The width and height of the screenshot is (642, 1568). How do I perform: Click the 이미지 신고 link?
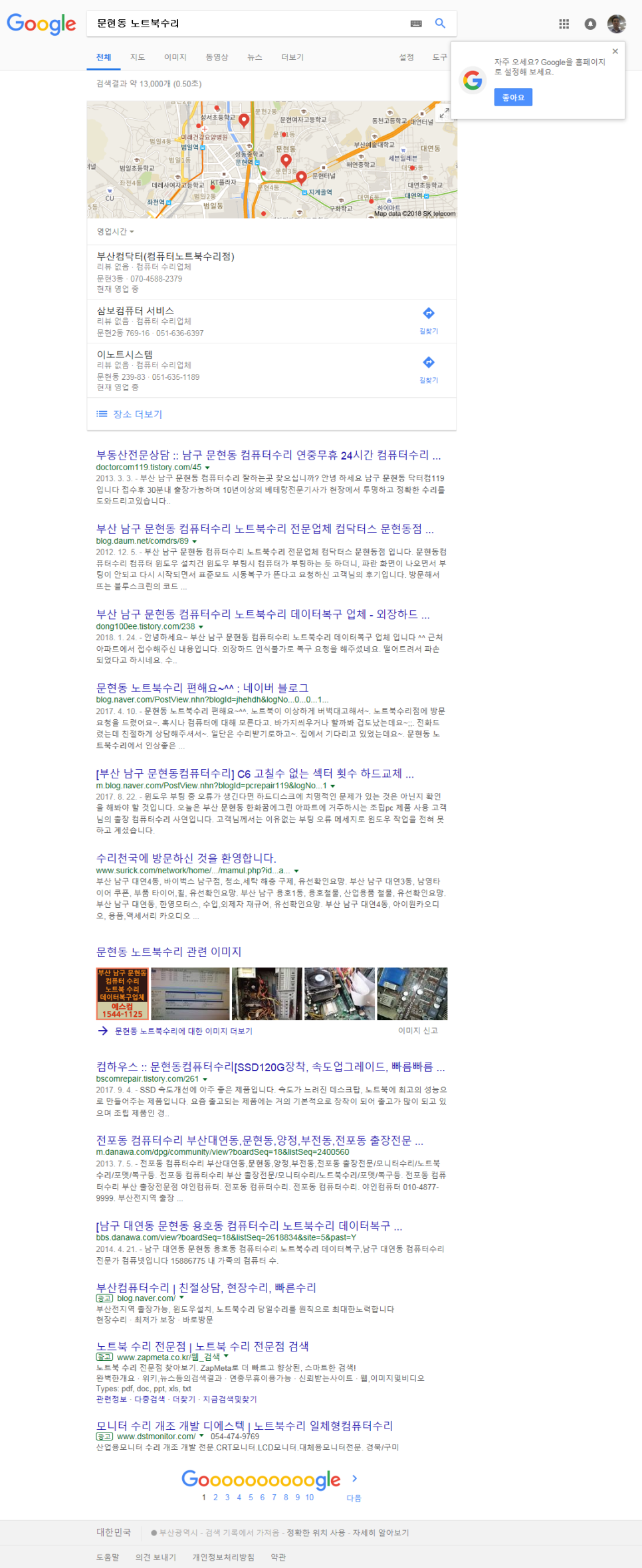417,1031
